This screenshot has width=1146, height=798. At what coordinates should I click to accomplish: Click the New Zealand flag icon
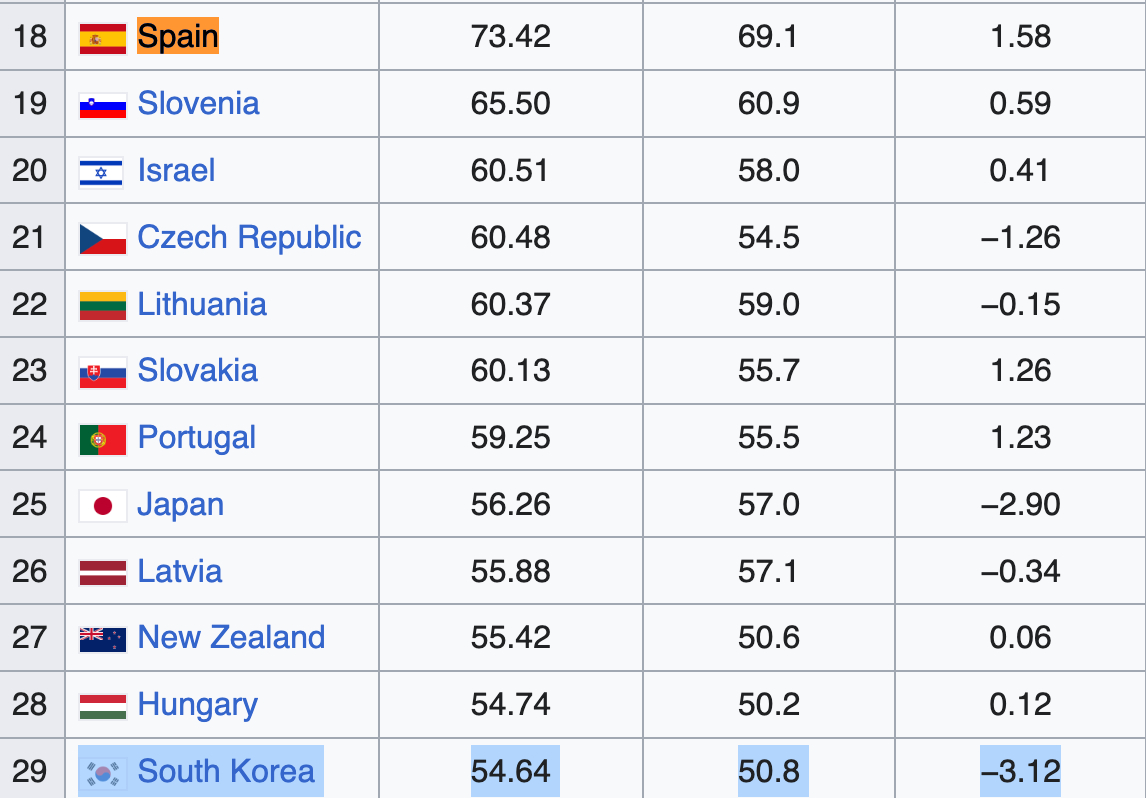(x=102, y=639)
